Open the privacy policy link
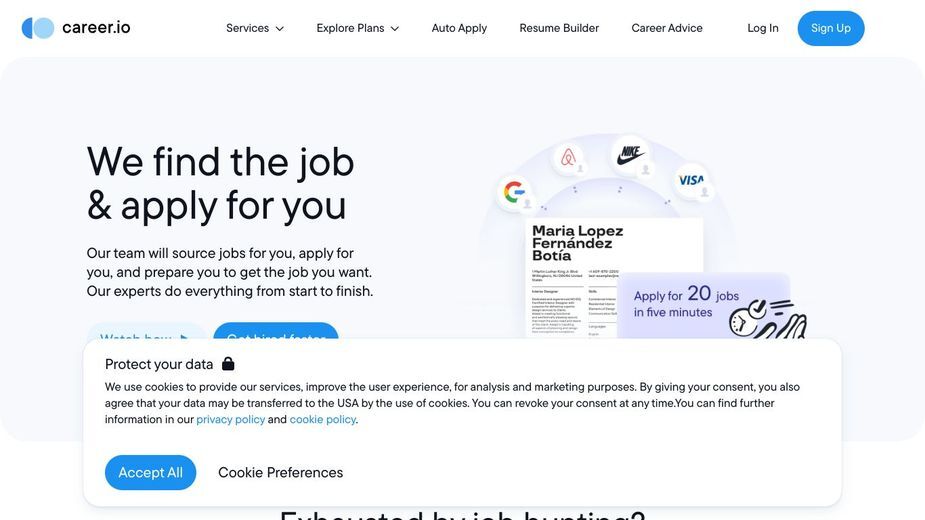Viewport: 925px width, 520px height. coord(231,420)
